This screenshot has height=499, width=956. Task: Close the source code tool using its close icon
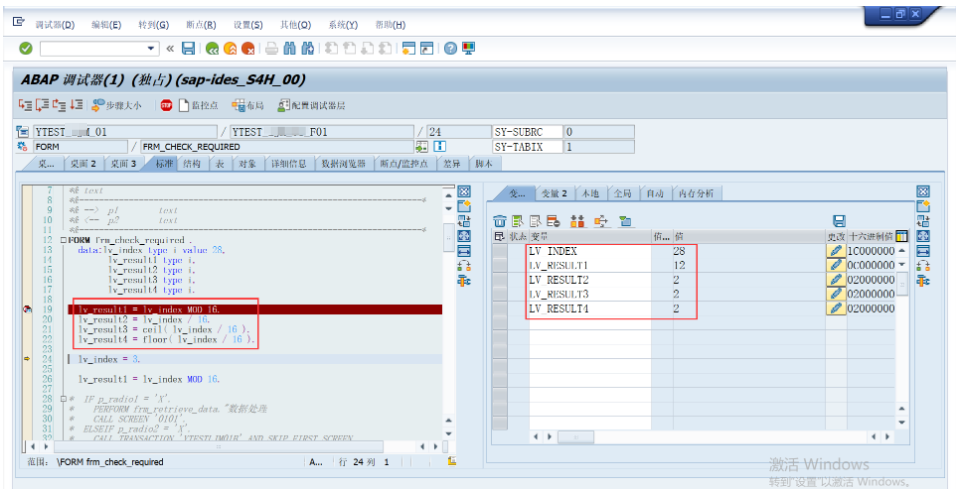tap(464, 192)
